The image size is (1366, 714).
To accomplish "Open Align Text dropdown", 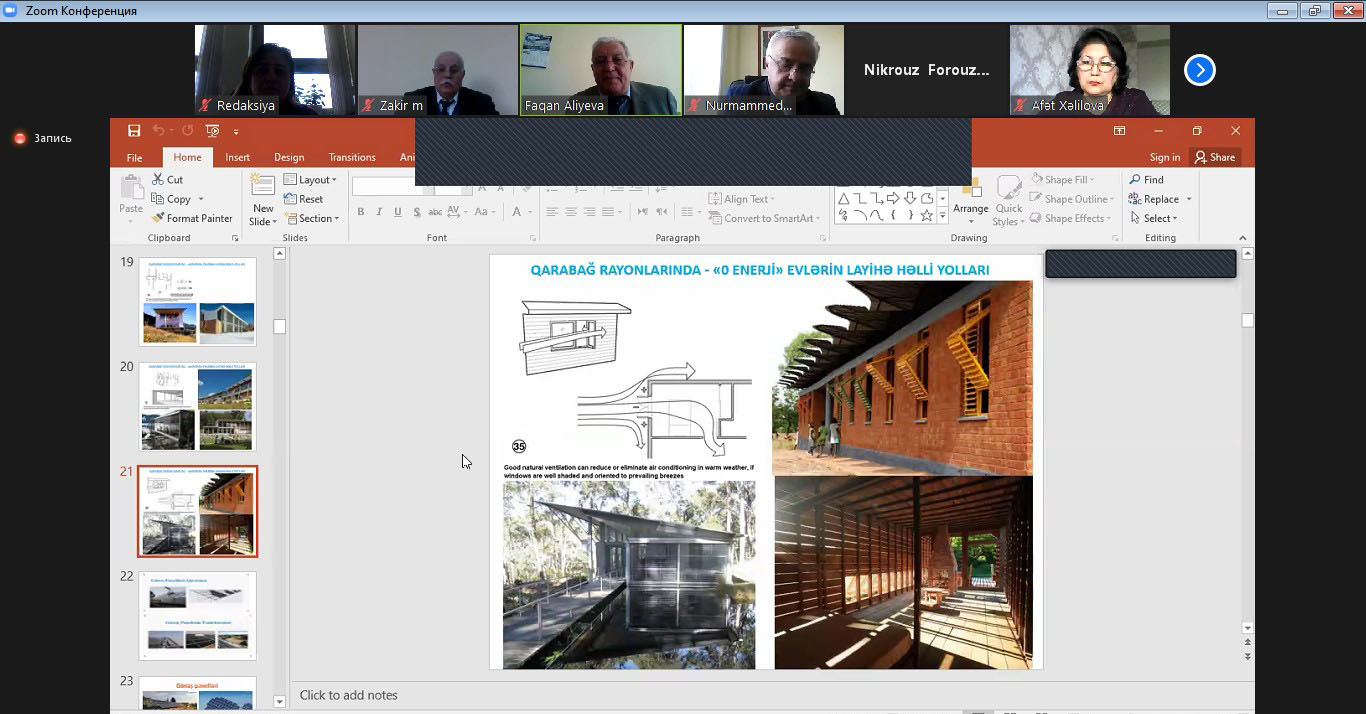I will coord(740,199).
